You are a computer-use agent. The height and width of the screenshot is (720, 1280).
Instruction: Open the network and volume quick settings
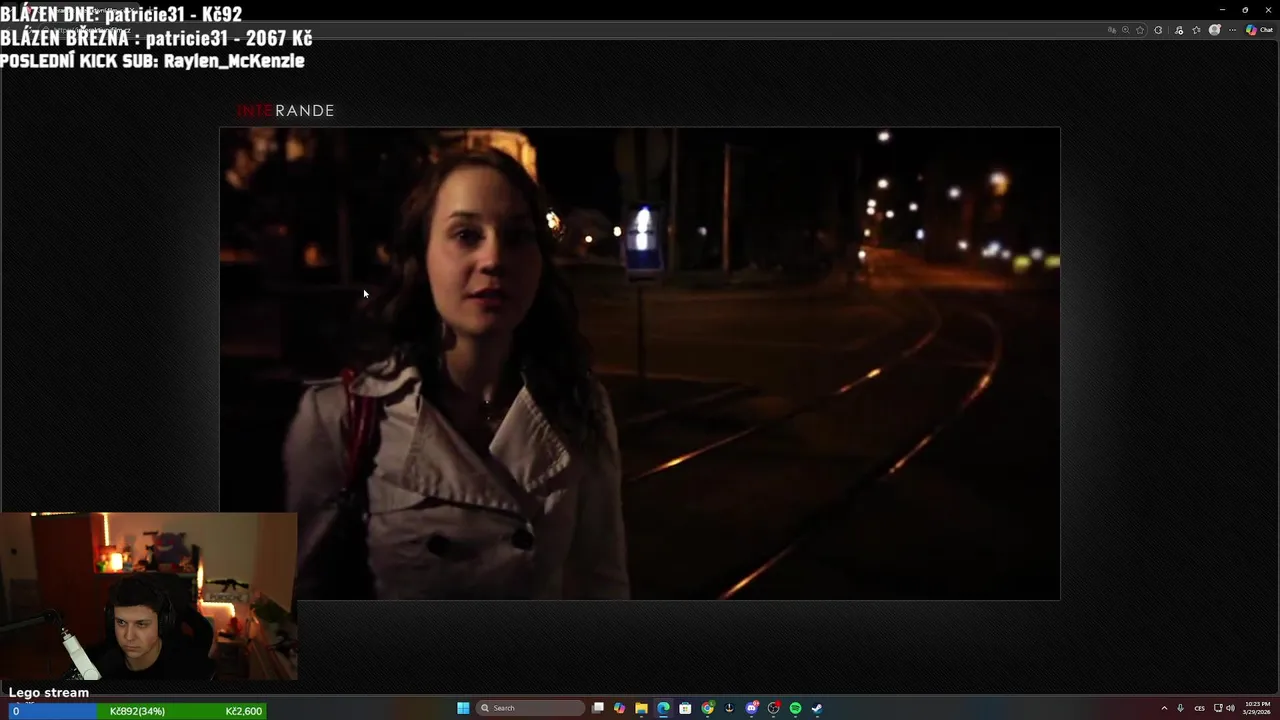pos(1224,708)
